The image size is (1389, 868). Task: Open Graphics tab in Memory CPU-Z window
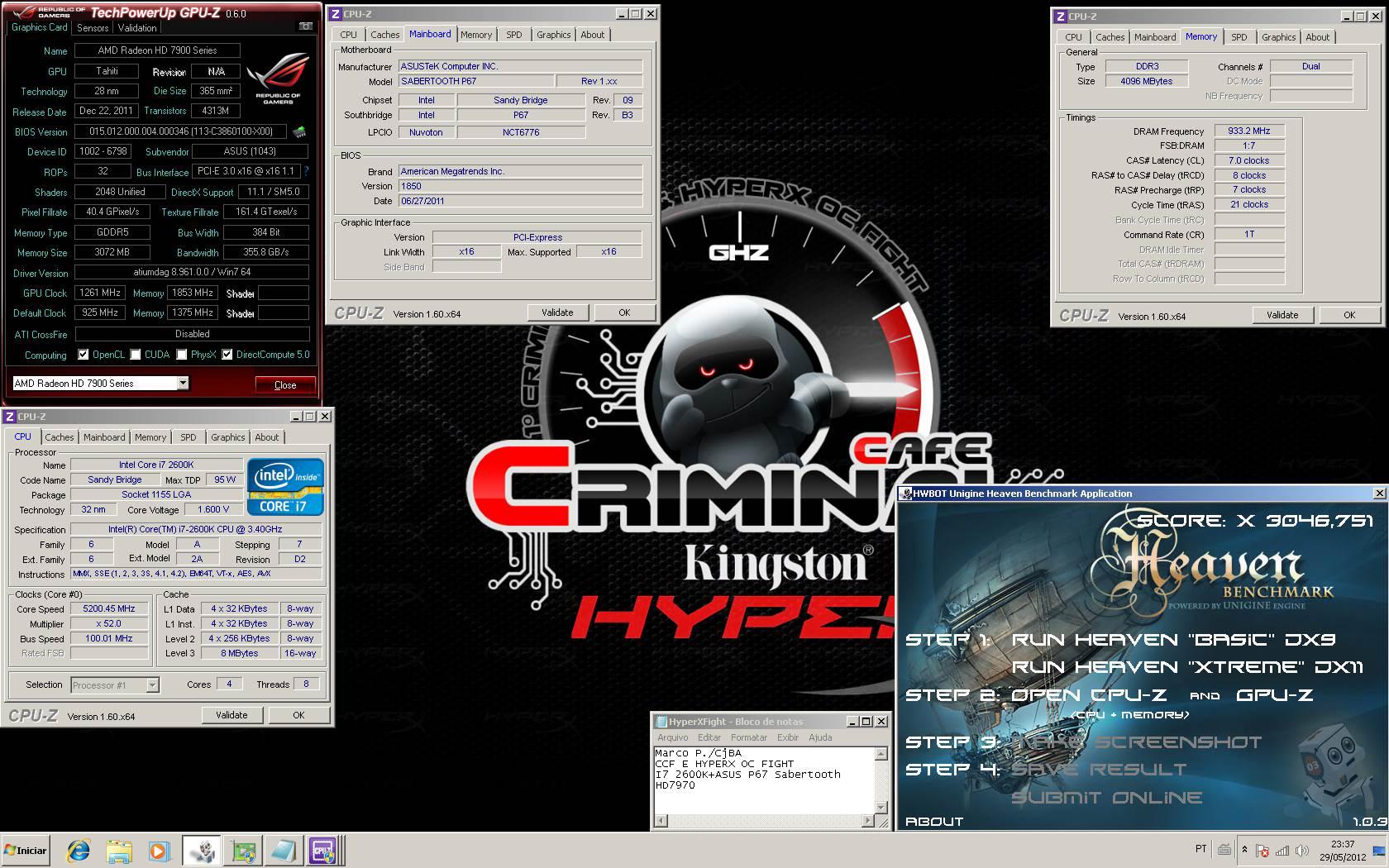1278,37
